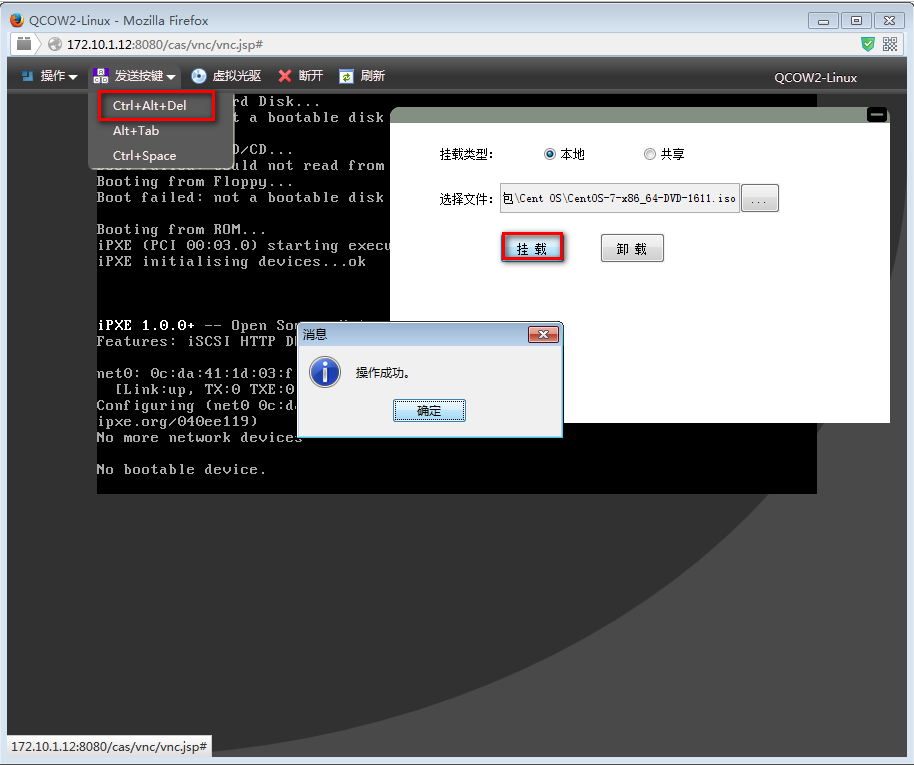This screenshot has width=914, height=765.
Task: Open the 操作 dropdown menu
Action: coord(49,76)
